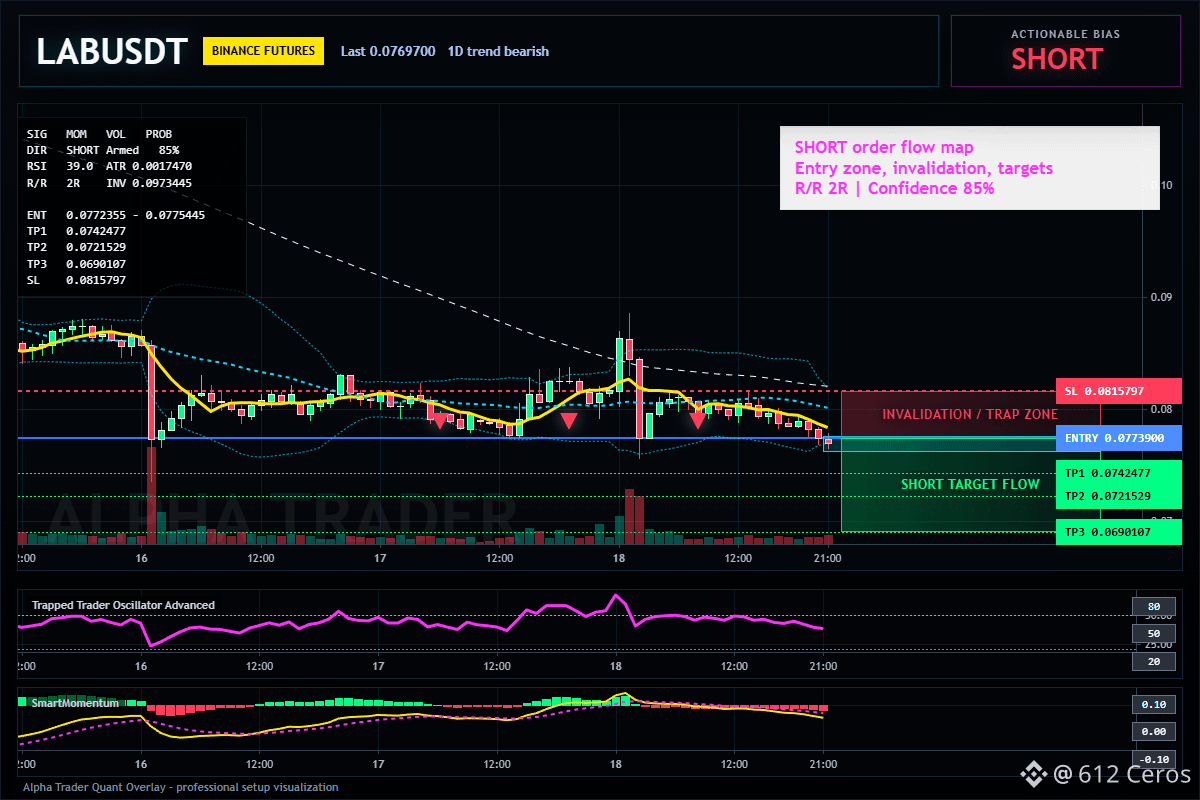Click 'Entry zone, invalidation, targets' annotation line

coord(924,168)
